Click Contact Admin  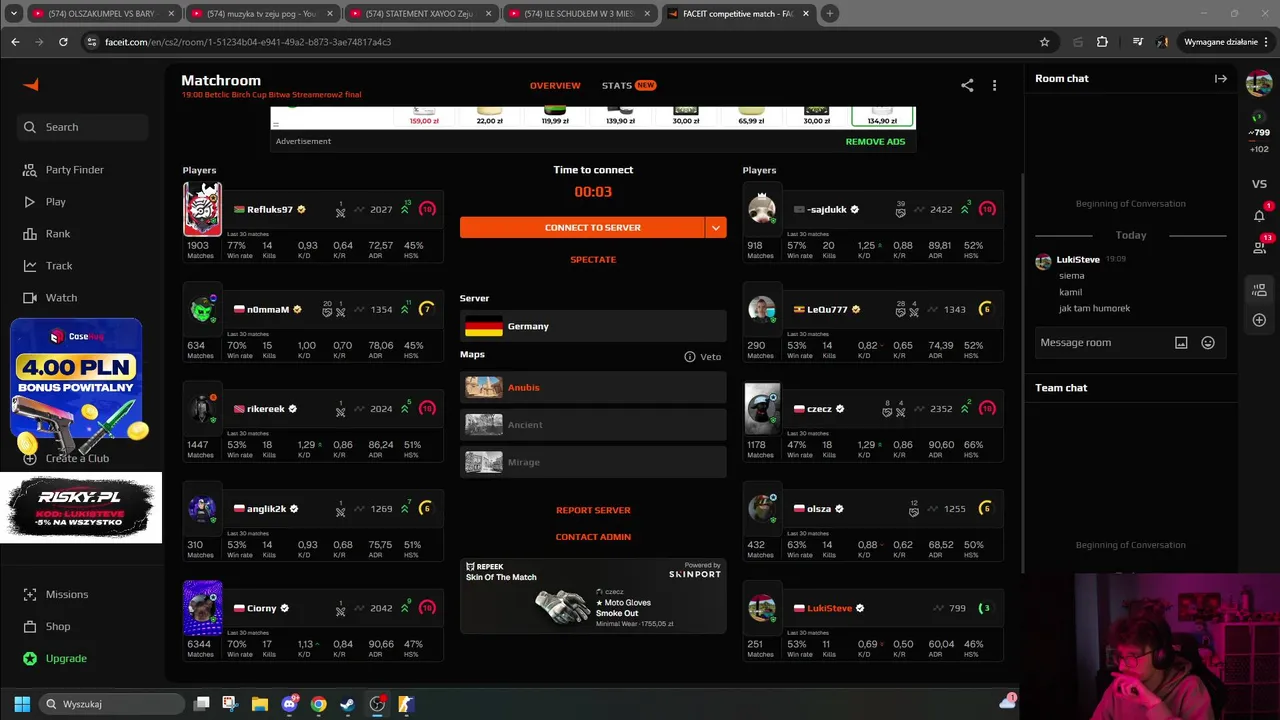click(x=593, y=538)
